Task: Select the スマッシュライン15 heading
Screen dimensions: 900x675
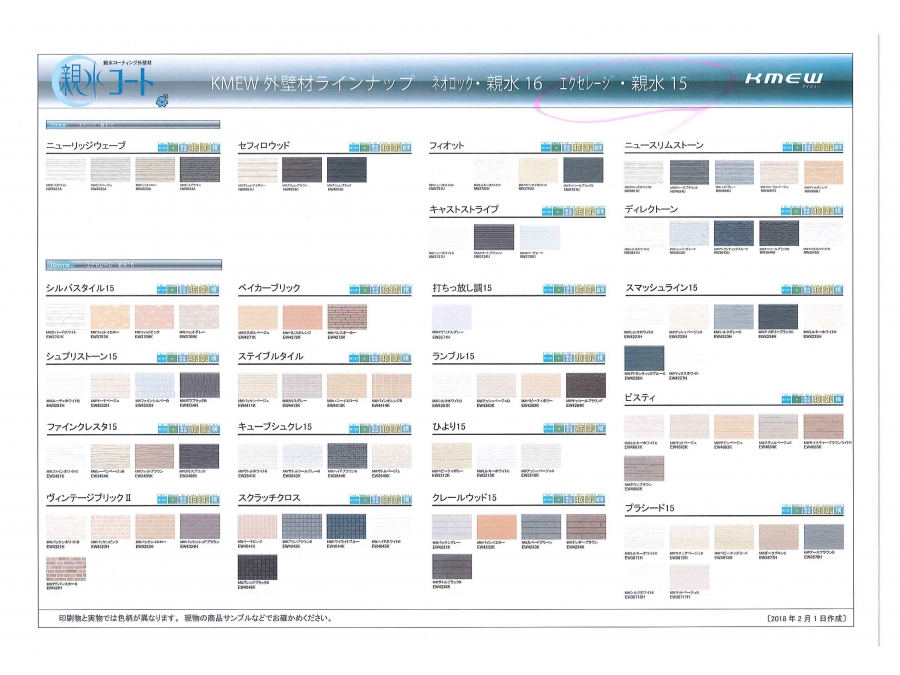Action: point(661,288)
